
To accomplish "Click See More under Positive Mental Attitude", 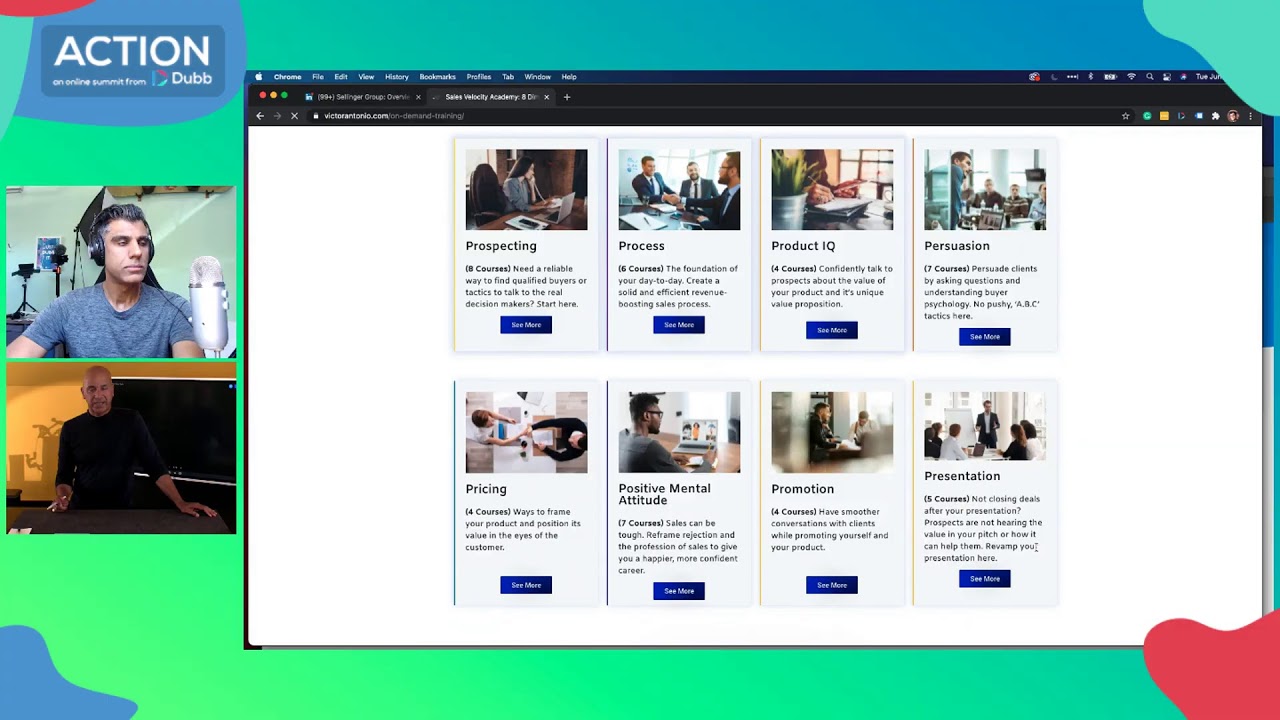I will click(x=679, y=591).
